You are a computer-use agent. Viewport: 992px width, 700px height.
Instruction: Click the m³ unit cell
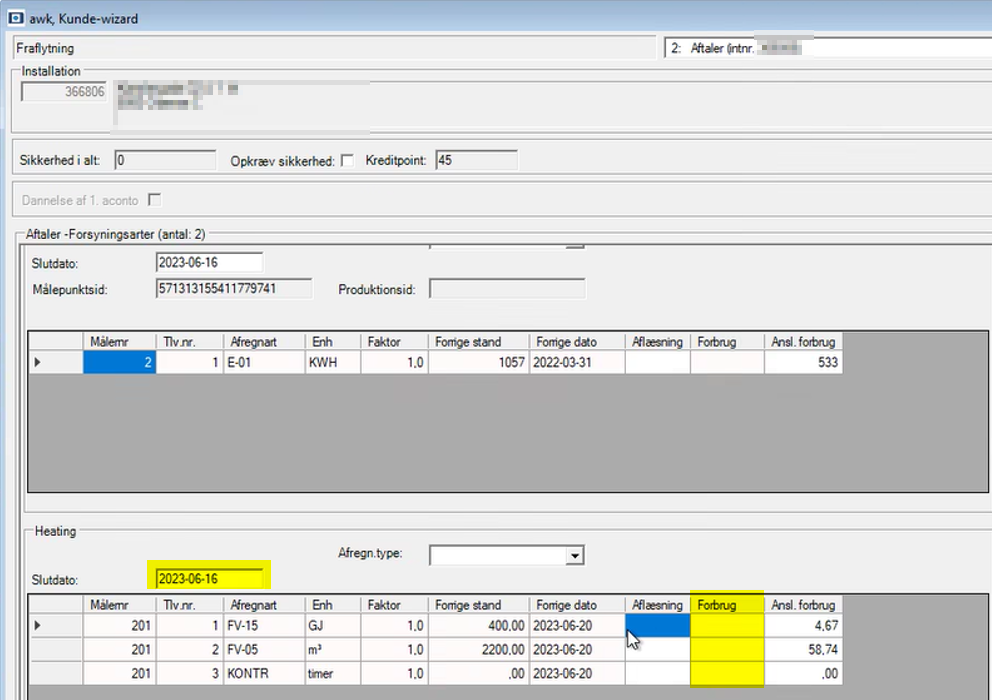click(333, 649)
